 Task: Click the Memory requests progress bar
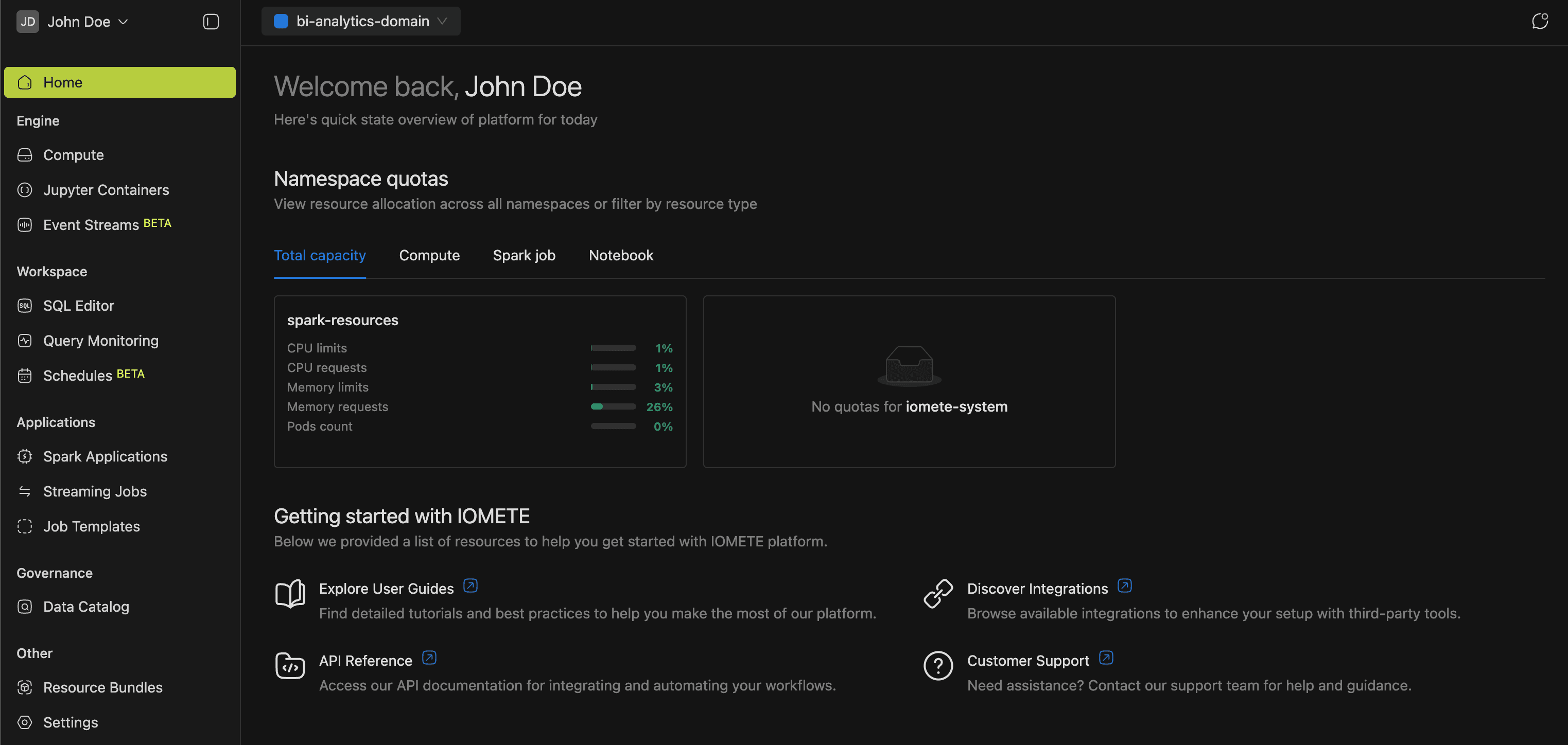(x=613, y=406)
